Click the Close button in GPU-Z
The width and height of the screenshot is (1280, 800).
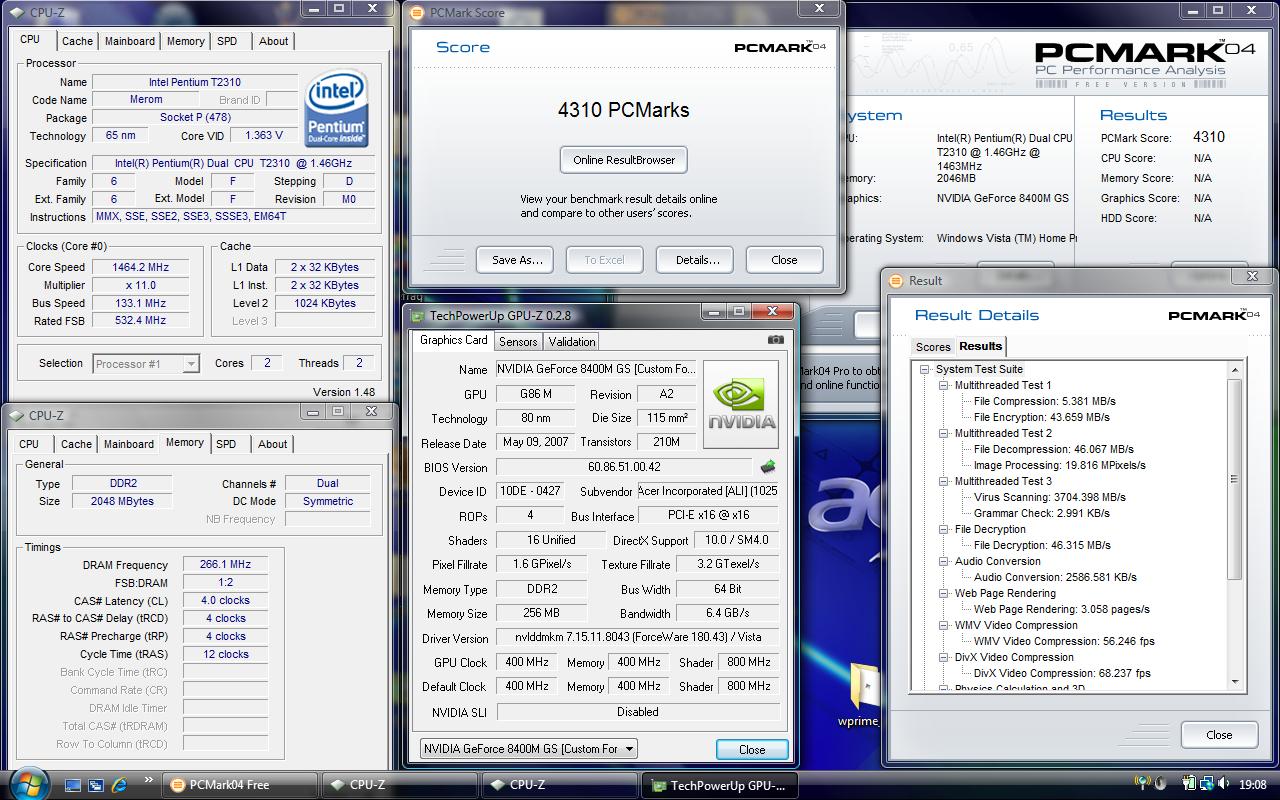point(752,749)
